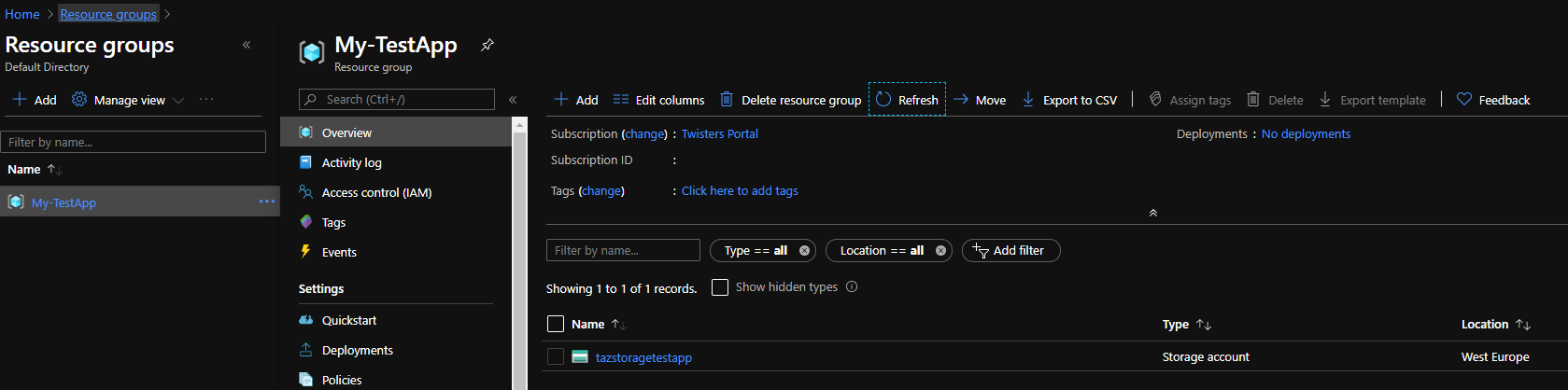This screenshot has width=1568, height=390.
Task: Remove the Type == all filter
Action: [x=804, y=251]
